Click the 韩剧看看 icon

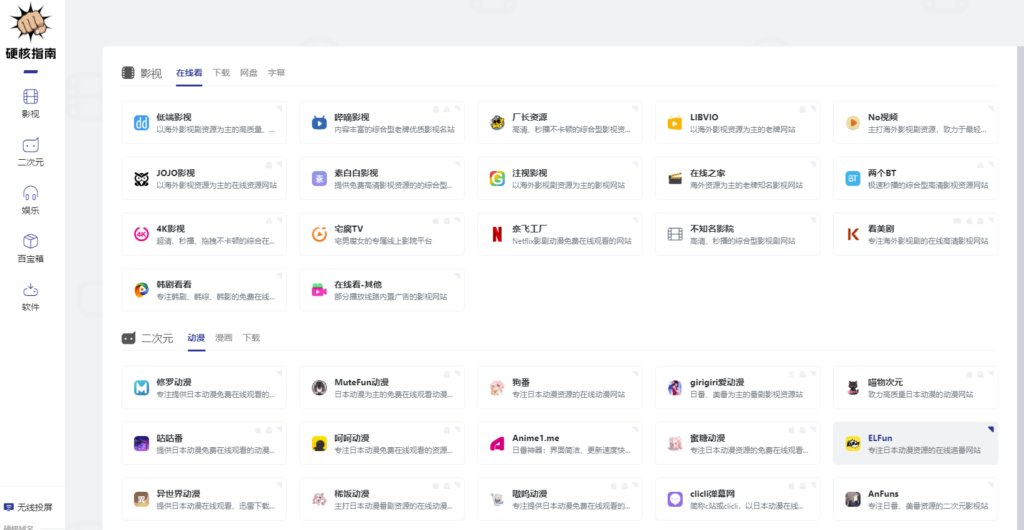[x=142, y=290]
